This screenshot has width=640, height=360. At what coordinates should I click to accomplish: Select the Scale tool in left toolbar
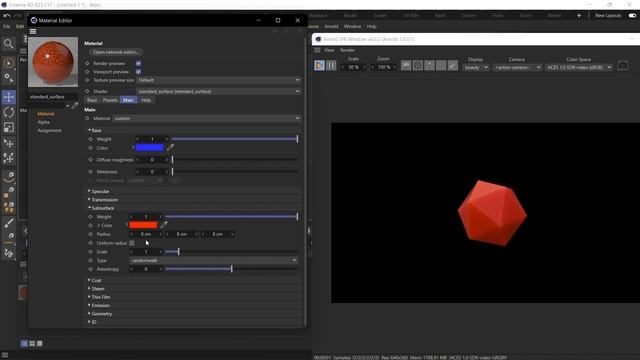pos(9,128)
